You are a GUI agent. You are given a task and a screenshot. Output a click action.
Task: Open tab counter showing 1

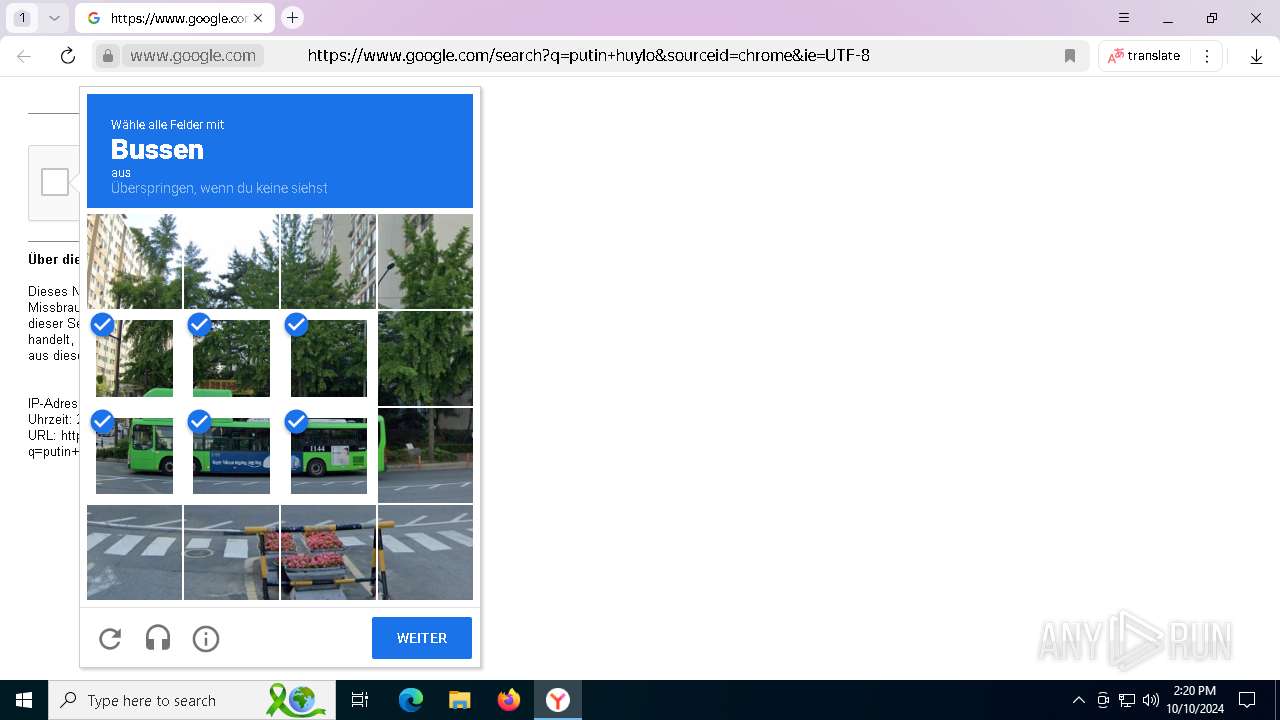point(22,18)
